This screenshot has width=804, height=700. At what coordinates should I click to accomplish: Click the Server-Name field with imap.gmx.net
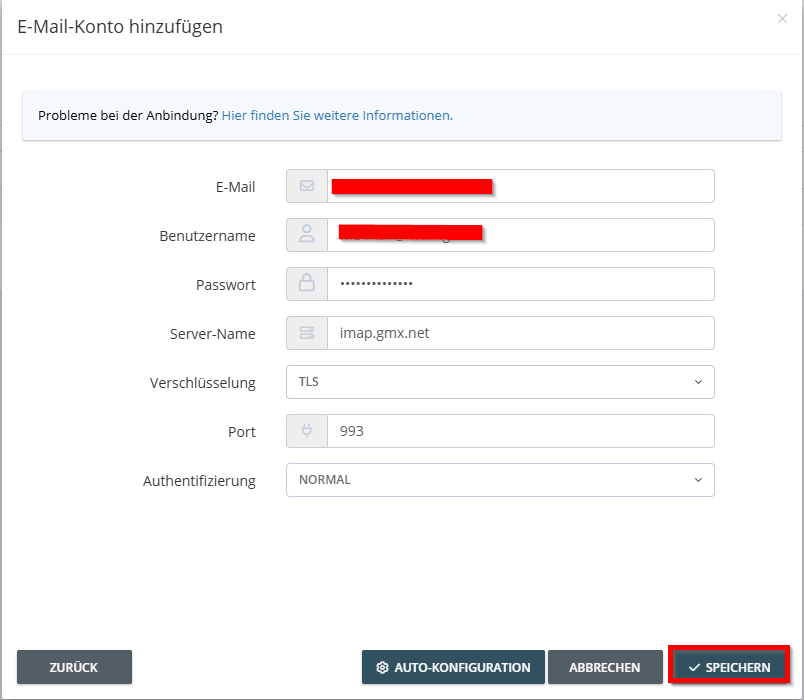coord(520,333)
